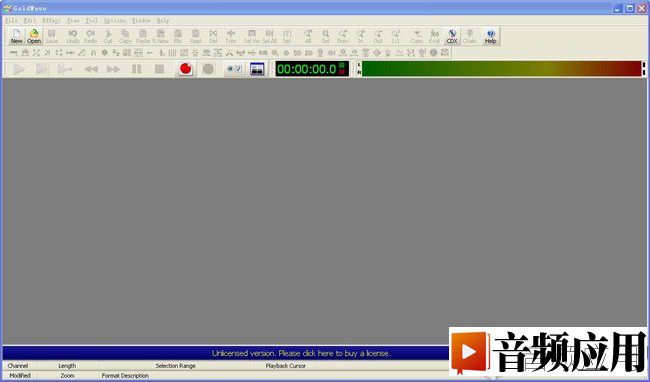Open the Effect menu
This screenshot has width=650, height=382.
(x=51, y=20)
